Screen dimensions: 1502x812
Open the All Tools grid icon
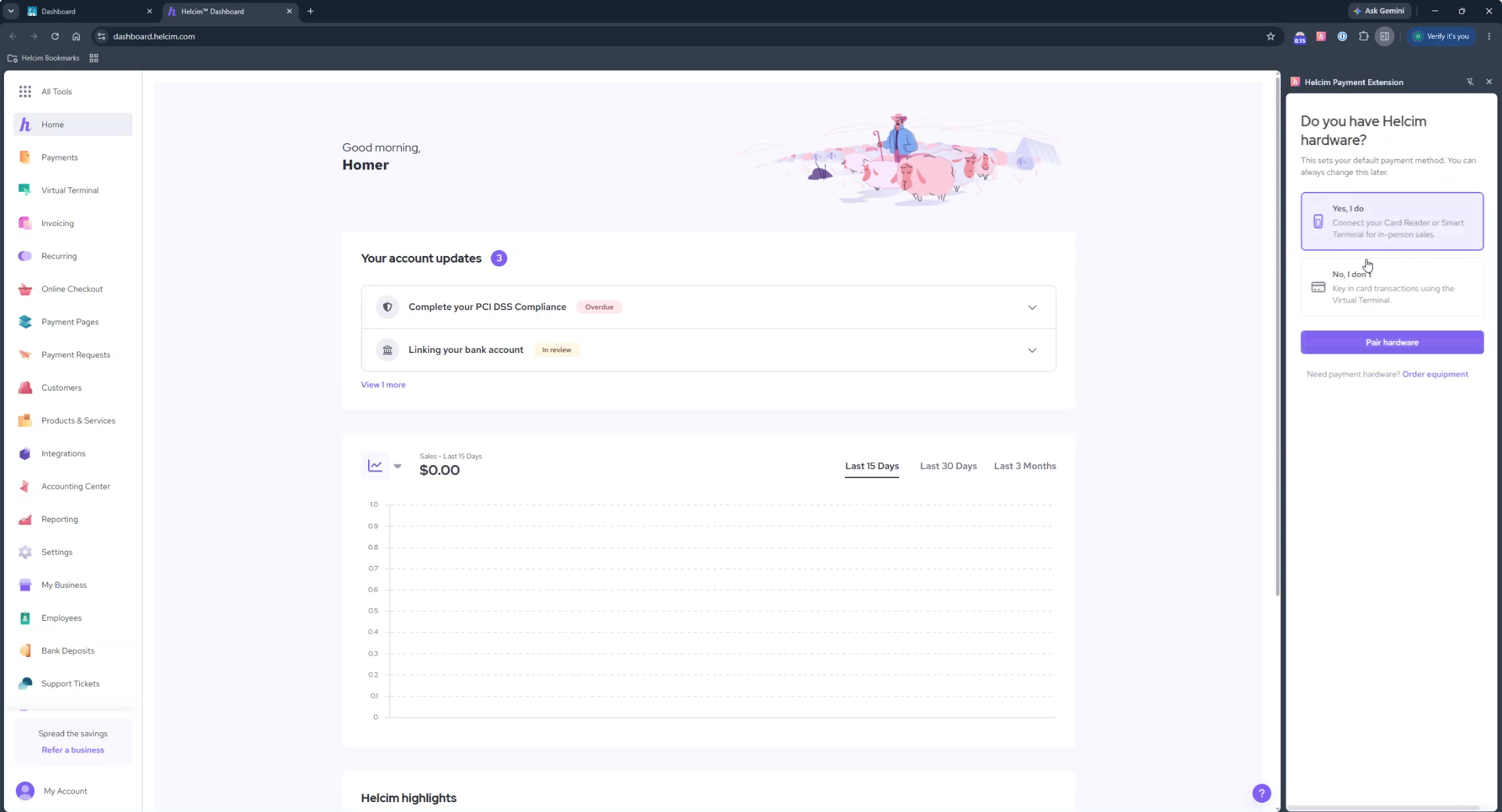25,92
